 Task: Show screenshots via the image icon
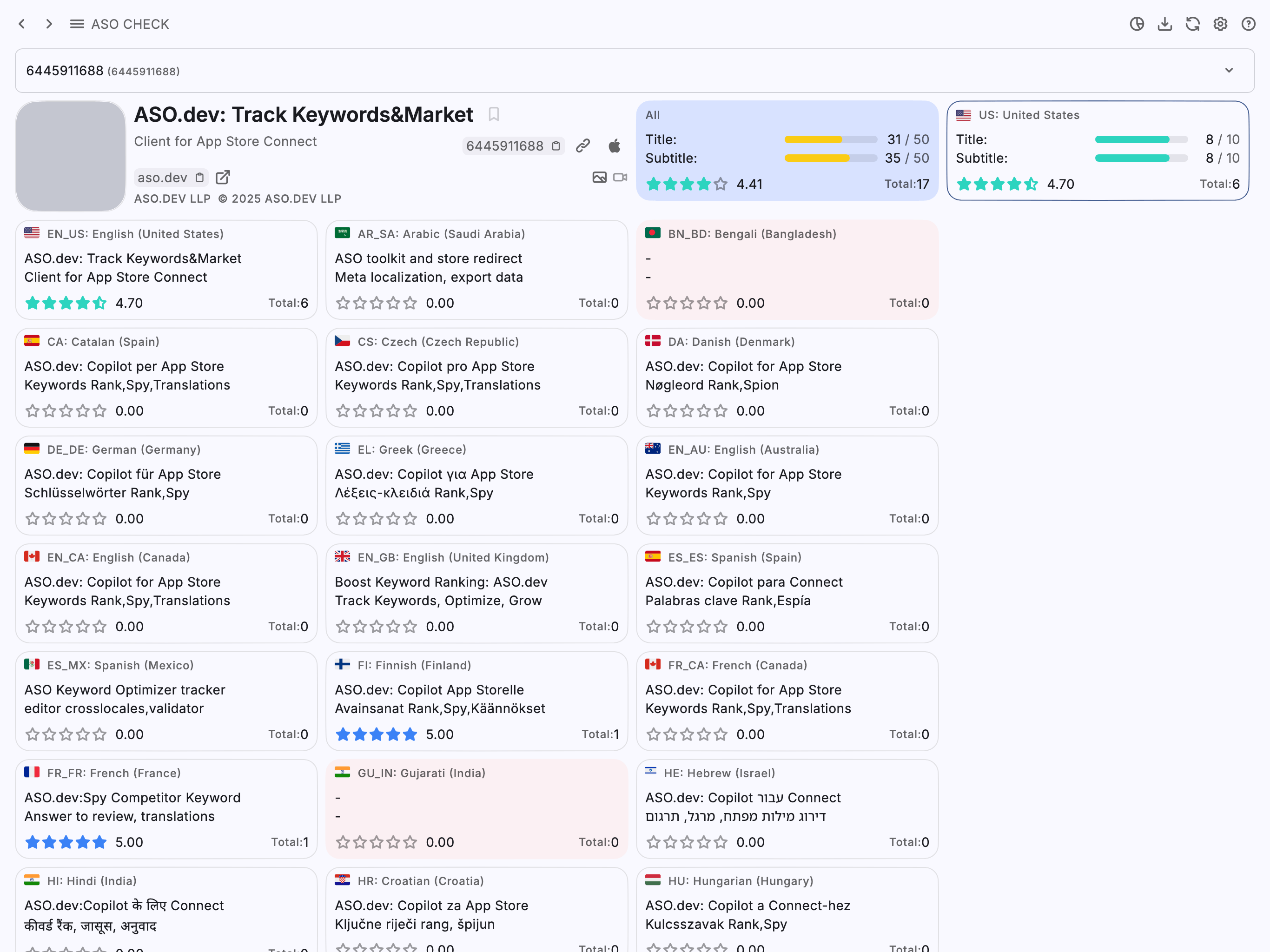tap(599, 178)
